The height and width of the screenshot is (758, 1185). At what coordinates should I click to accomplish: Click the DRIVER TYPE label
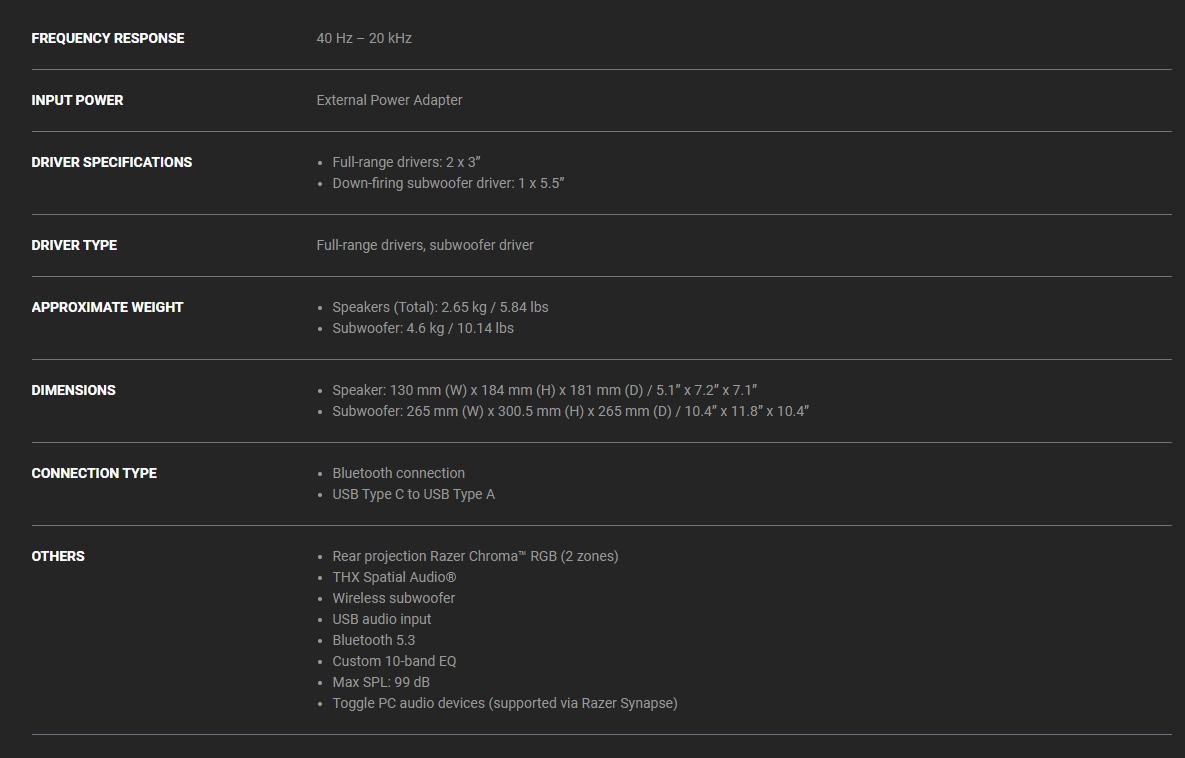click(74, 246)
